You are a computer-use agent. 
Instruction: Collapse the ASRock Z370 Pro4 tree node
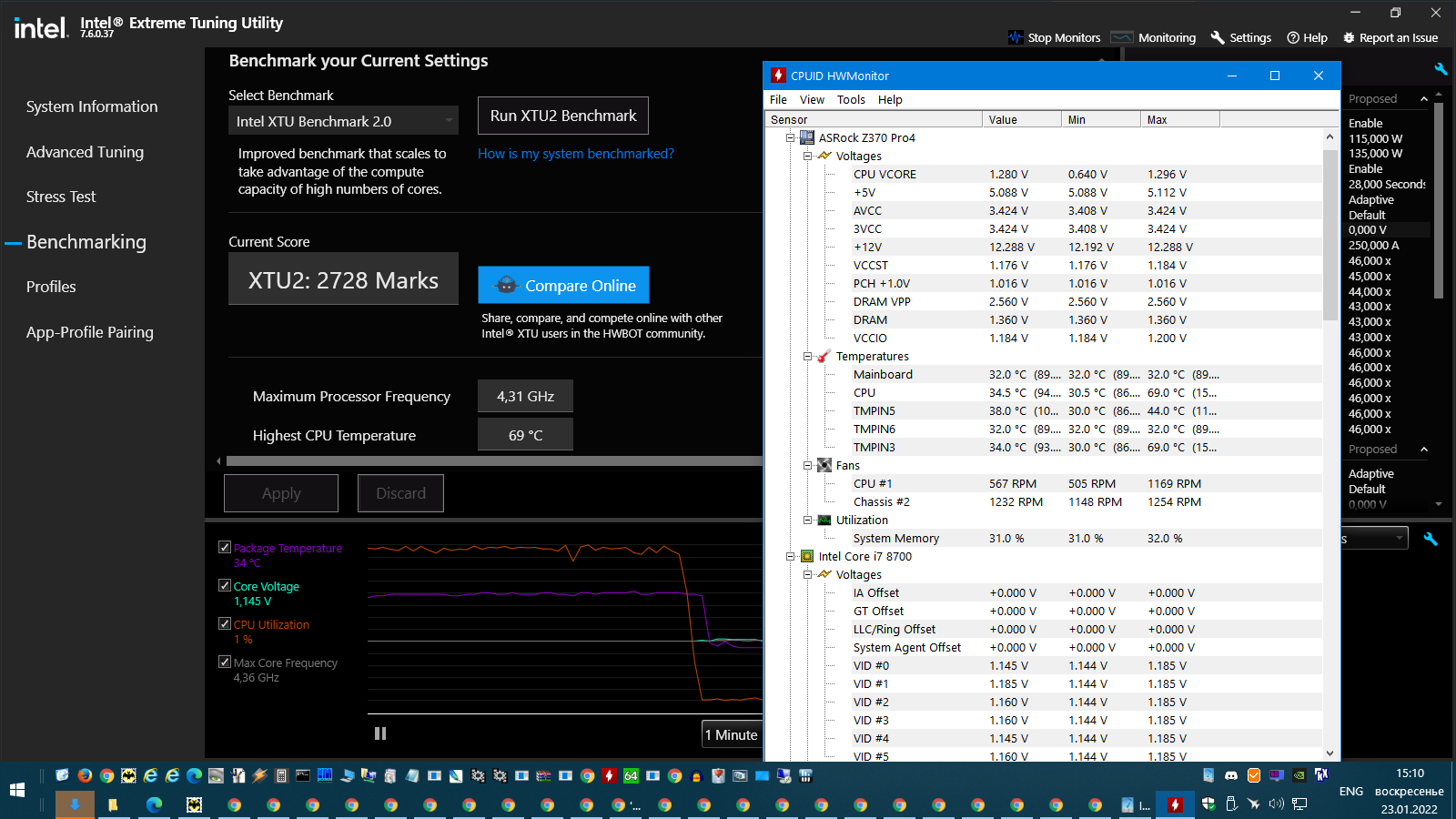pos(790,137)
